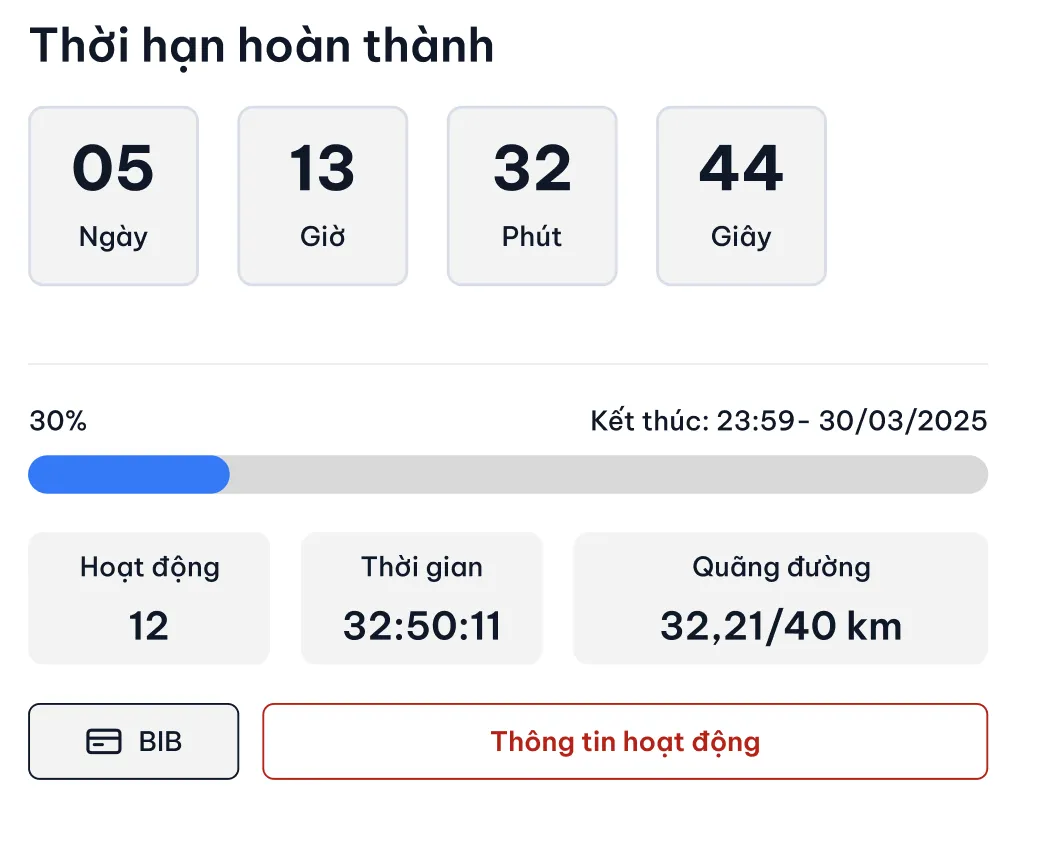Click the blue progress bar fill
1050x850 pixels.
point(129,474)
